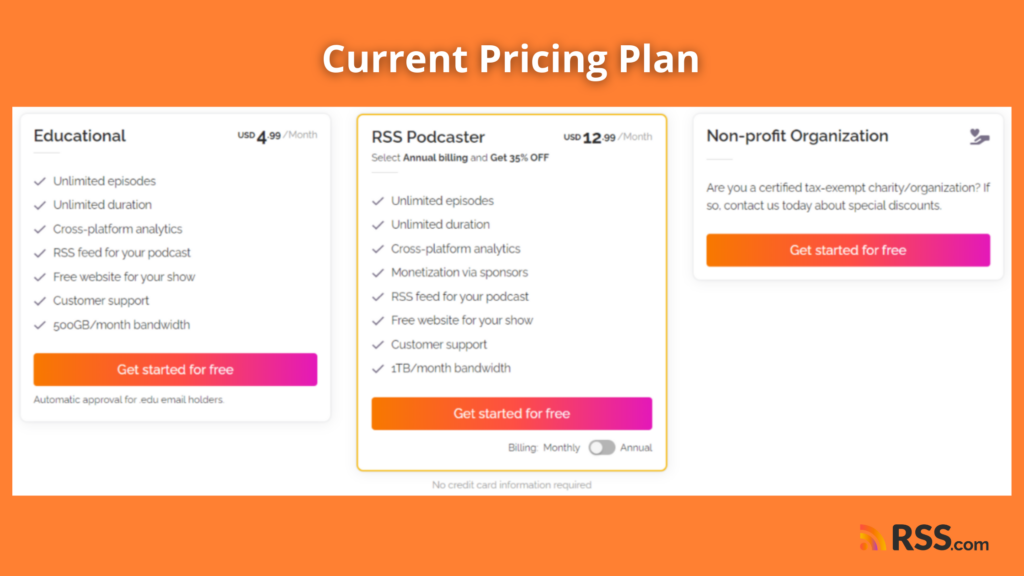1024x576 pixels.
Task: Start free on the Educational plan
Action: (175, 370)
